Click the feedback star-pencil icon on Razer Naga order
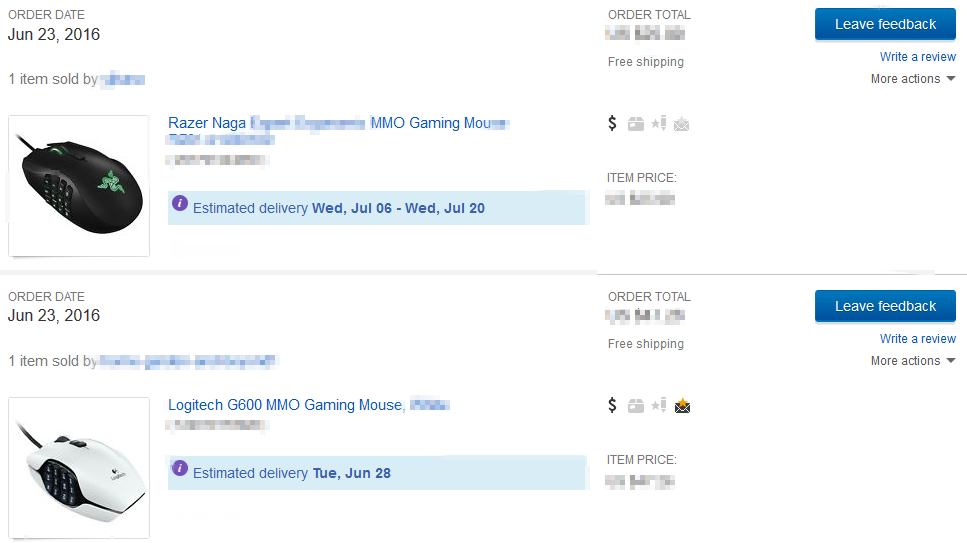This screenshot has height=543, width=967. click(658, 124)
